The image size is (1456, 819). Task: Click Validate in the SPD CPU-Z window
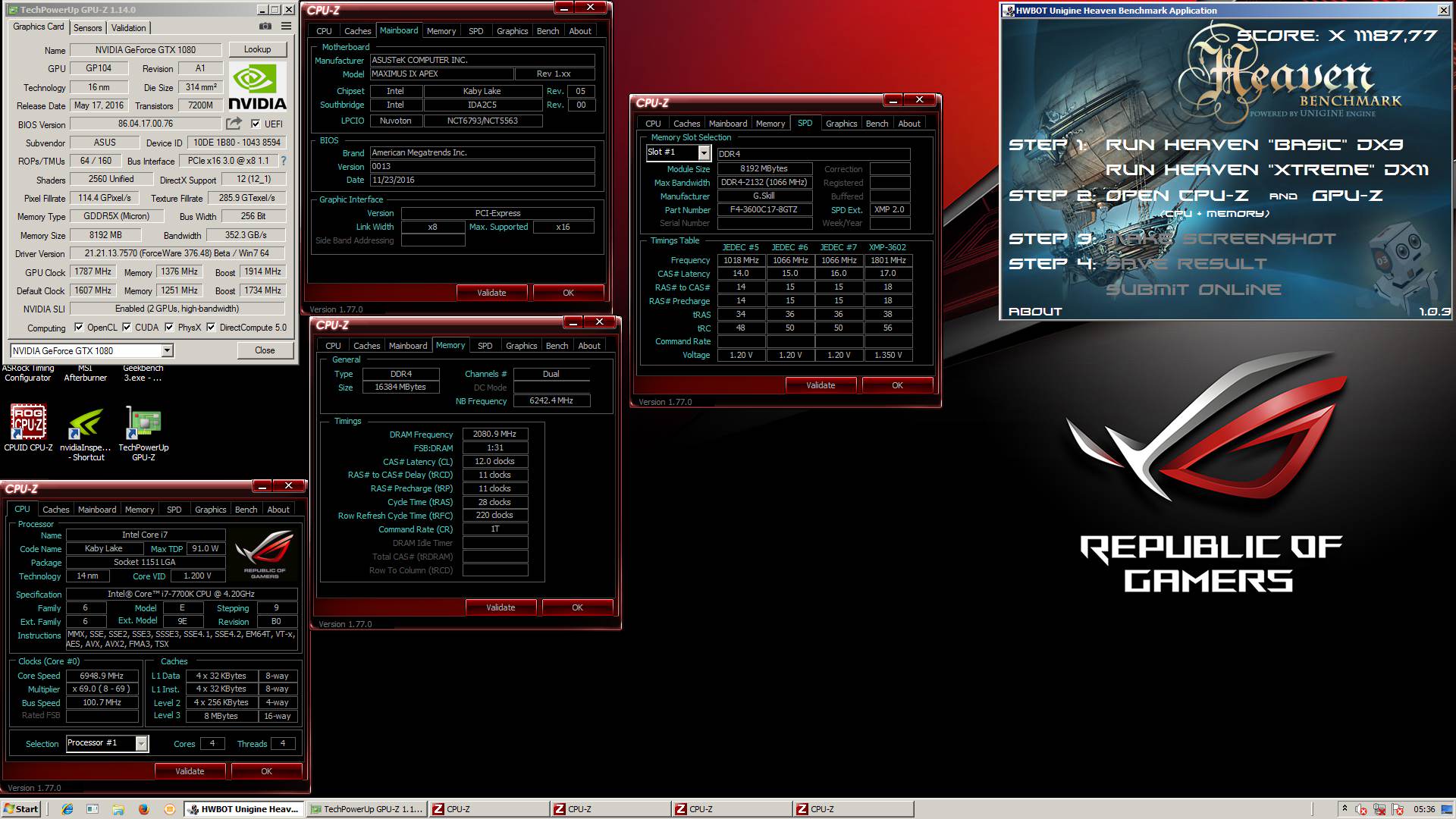coord(821,385)
